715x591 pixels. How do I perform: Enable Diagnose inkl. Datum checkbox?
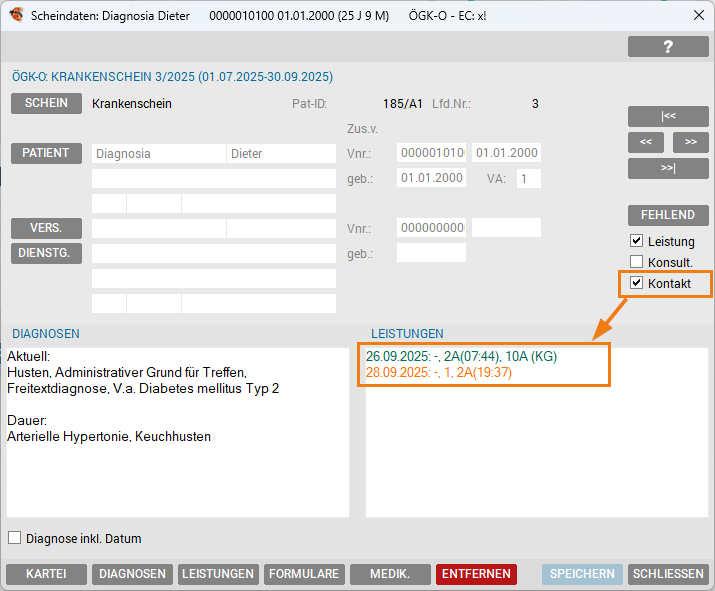pos(15,538)
